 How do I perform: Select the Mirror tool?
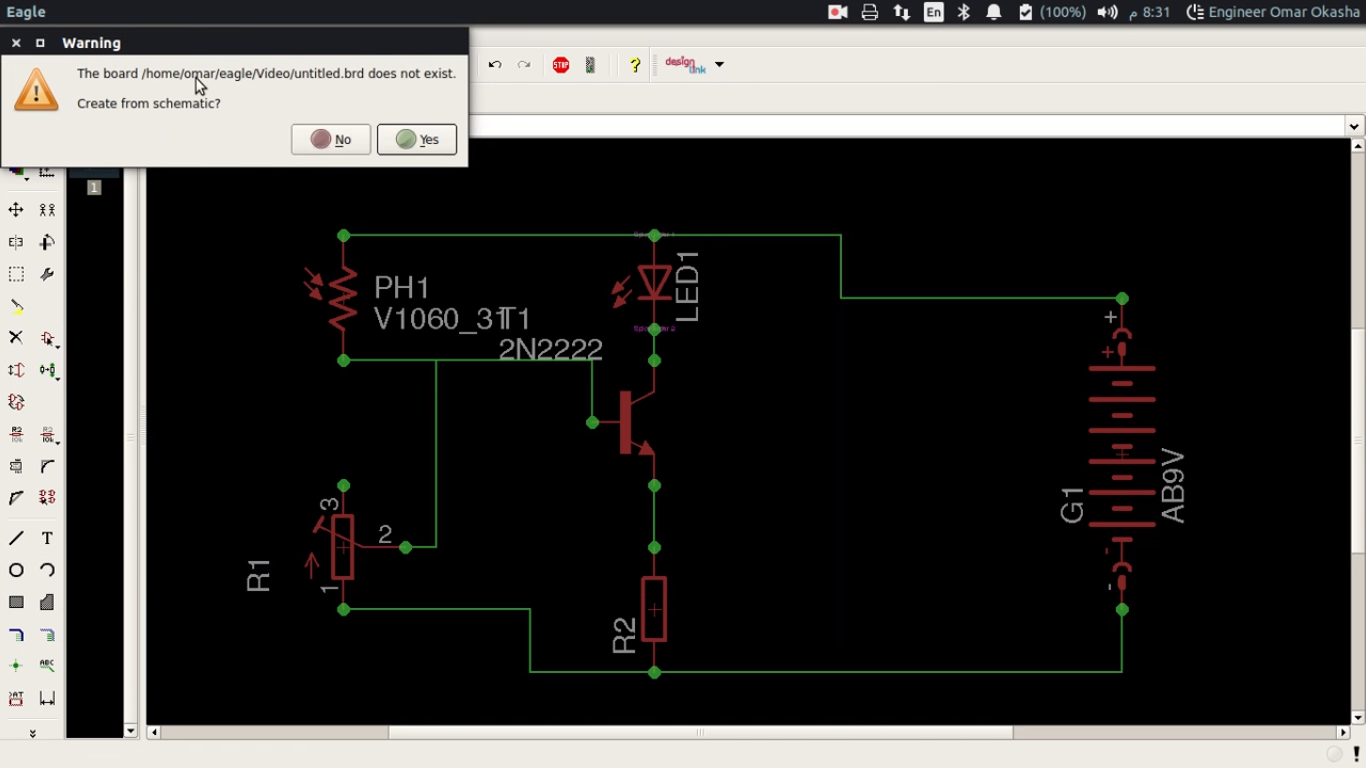16,242
